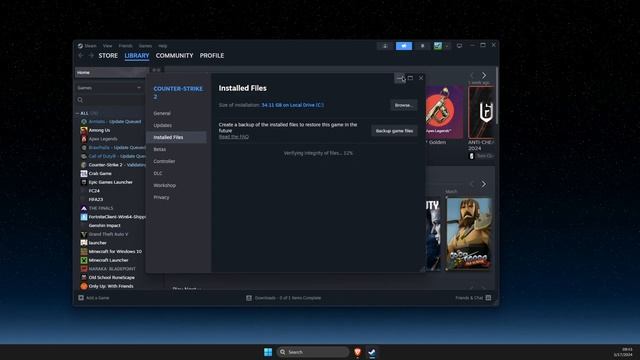Switch to the COMMUNITY tab
640x360 pixels.
[x=174, y=56]
